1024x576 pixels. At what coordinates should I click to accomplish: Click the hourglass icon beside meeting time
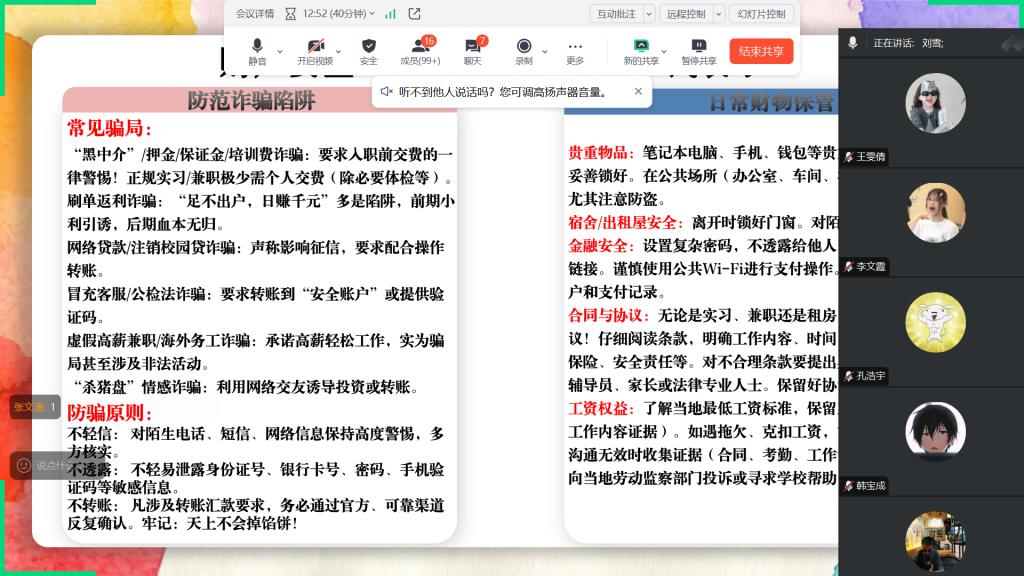coord(291,13)
